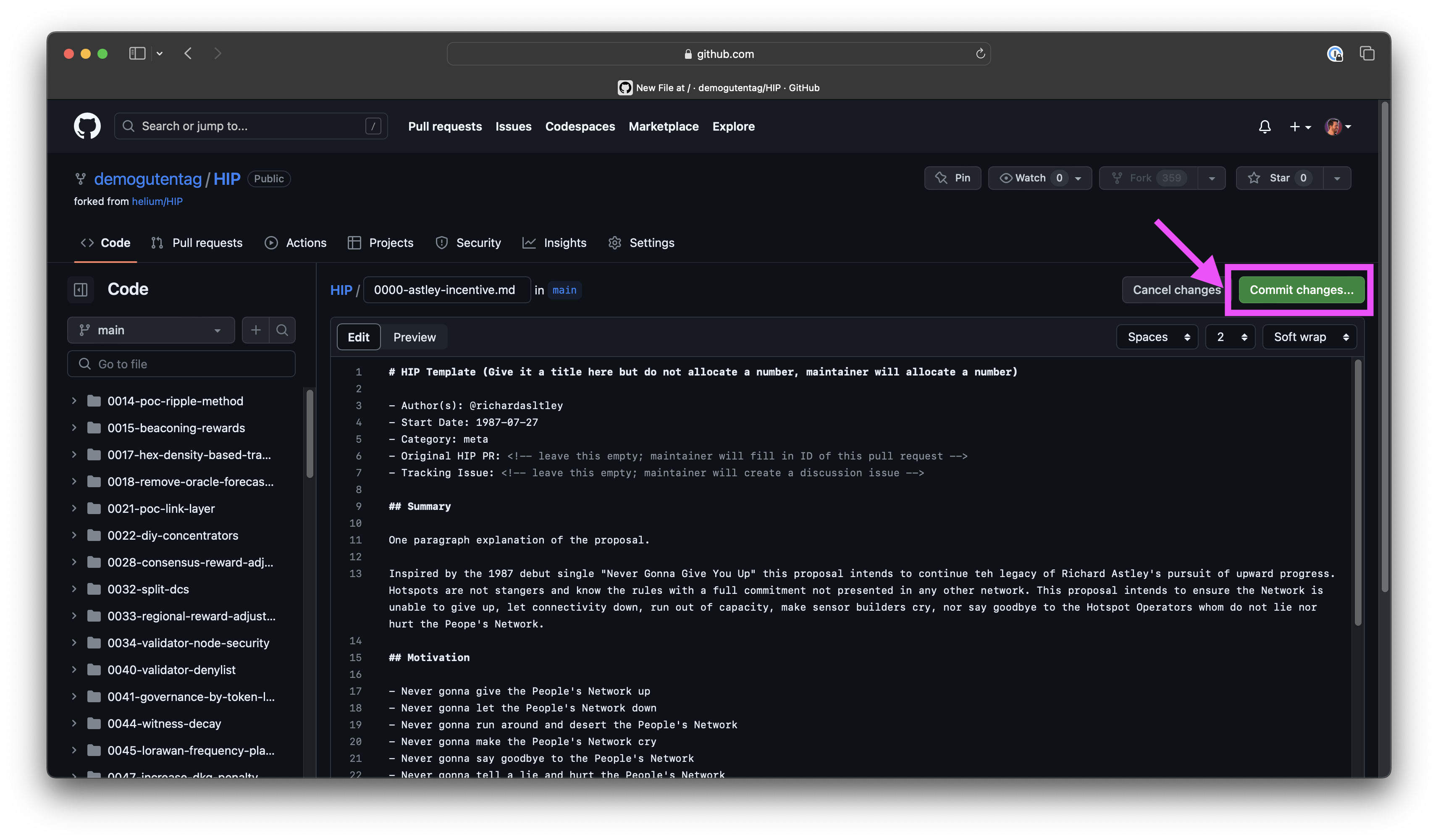Collapse the file tree side panel icon

(81, 289)
